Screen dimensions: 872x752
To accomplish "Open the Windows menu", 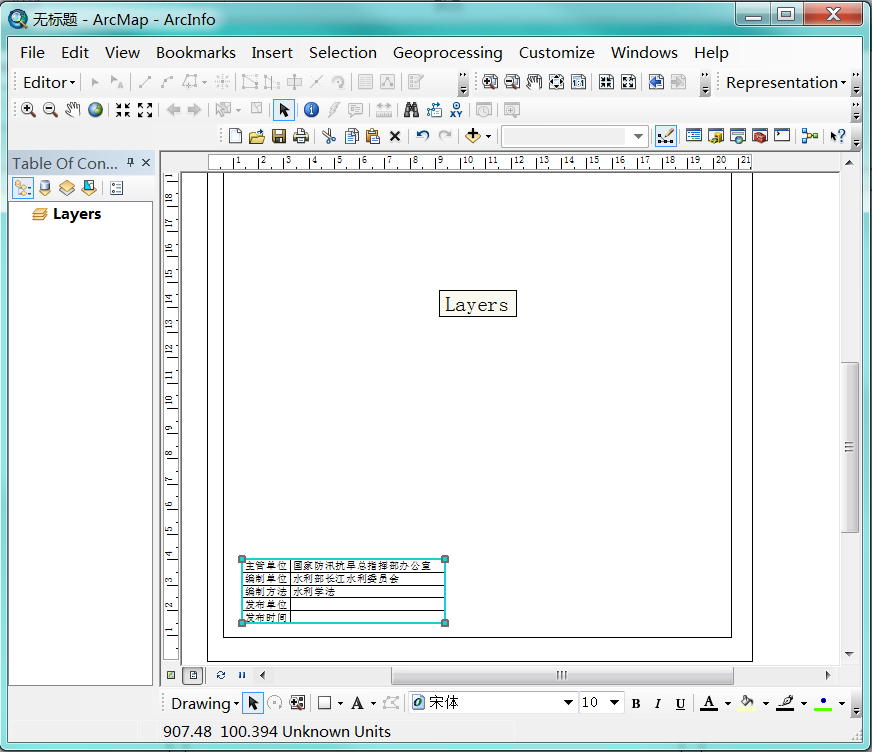I will pos(644,53).
